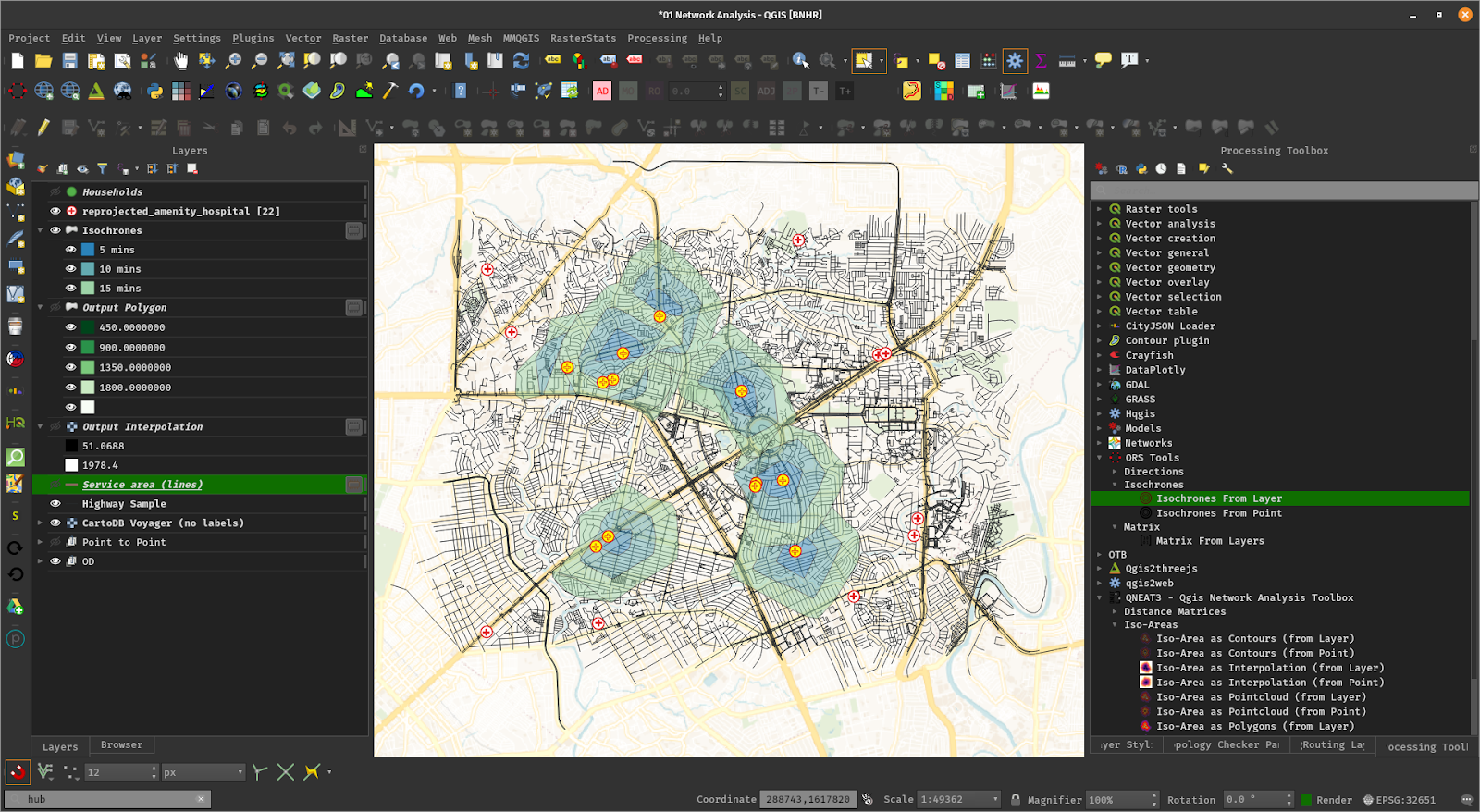Click the Save Project floppy icon
Viewport: 1480px width, 812px height.
[69, 61]
